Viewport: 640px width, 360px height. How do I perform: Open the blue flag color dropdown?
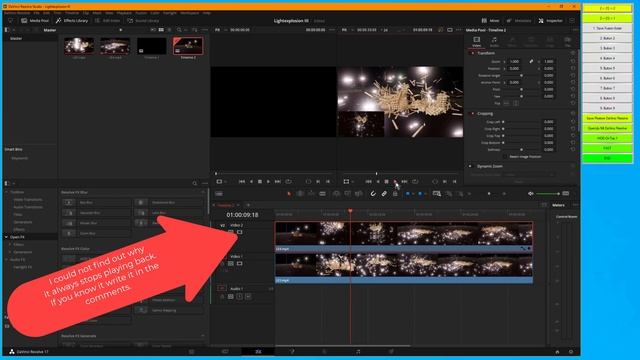point(413,194)
